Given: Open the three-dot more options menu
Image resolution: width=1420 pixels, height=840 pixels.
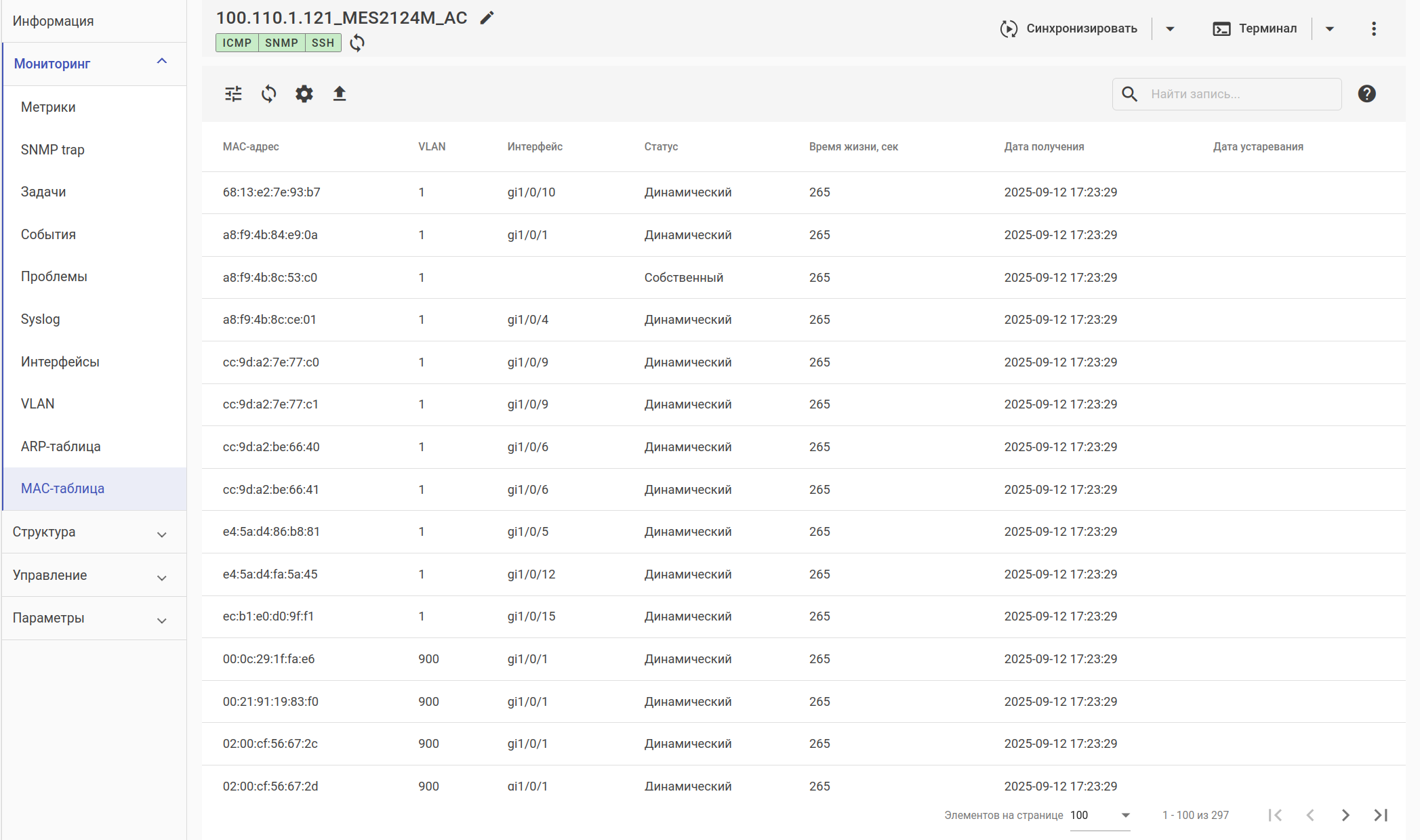Looking at the screenshot, I should [1374, 28].
